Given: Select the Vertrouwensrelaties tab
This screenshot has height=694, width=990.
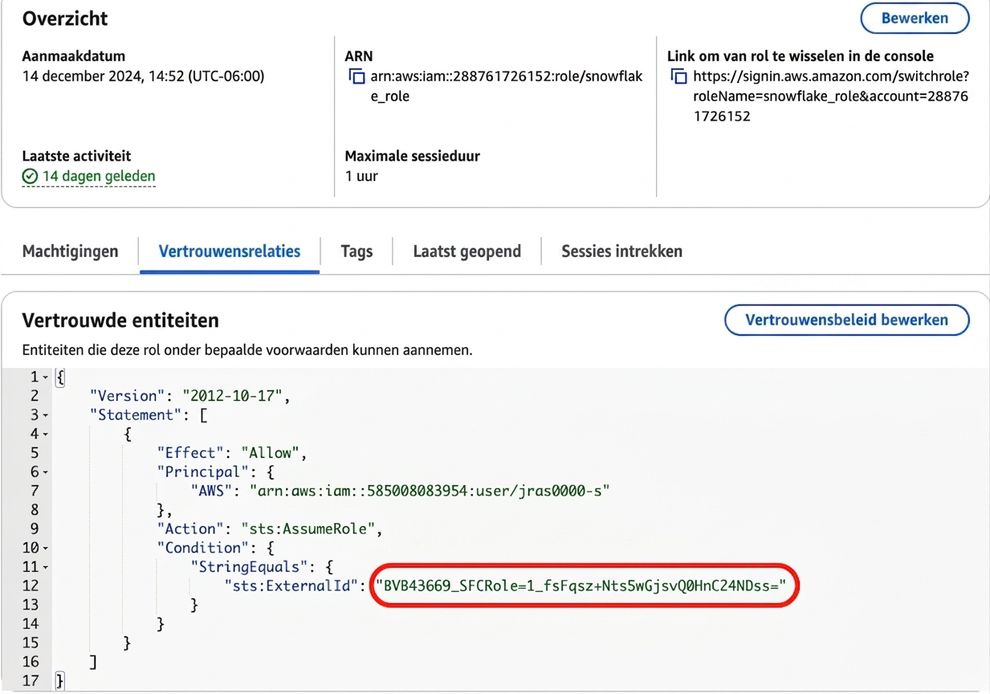Looking at the screenshot, I should point(229,251).
